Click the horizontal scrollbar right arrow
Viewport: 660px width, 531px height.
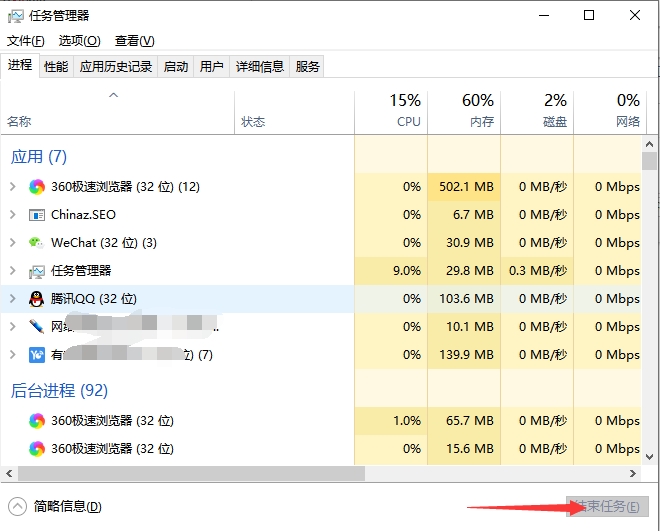pyautogui.click(x=633, y=473)
